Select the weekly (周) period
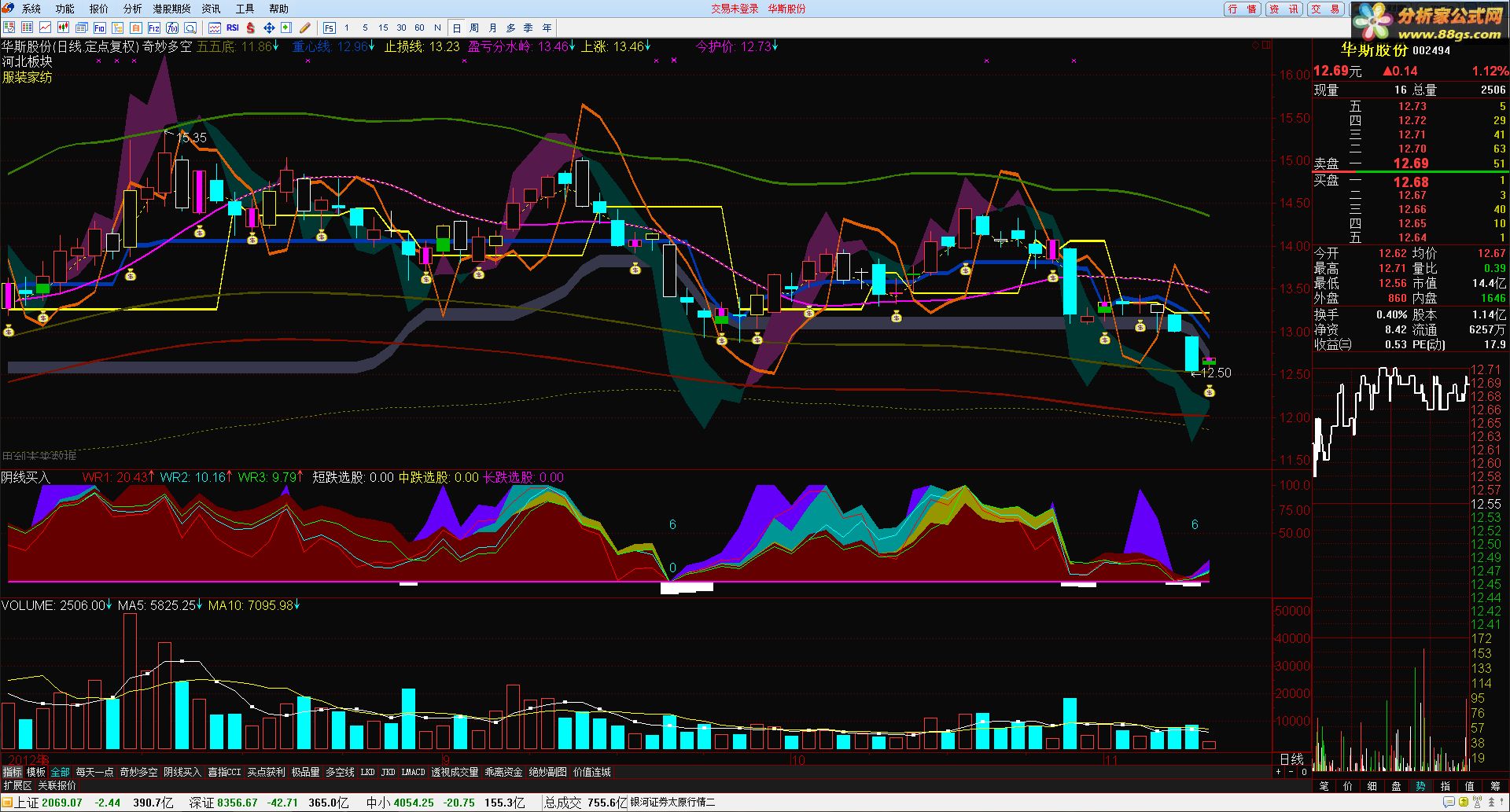This screenshot has height=812, width=1510. 474,28
